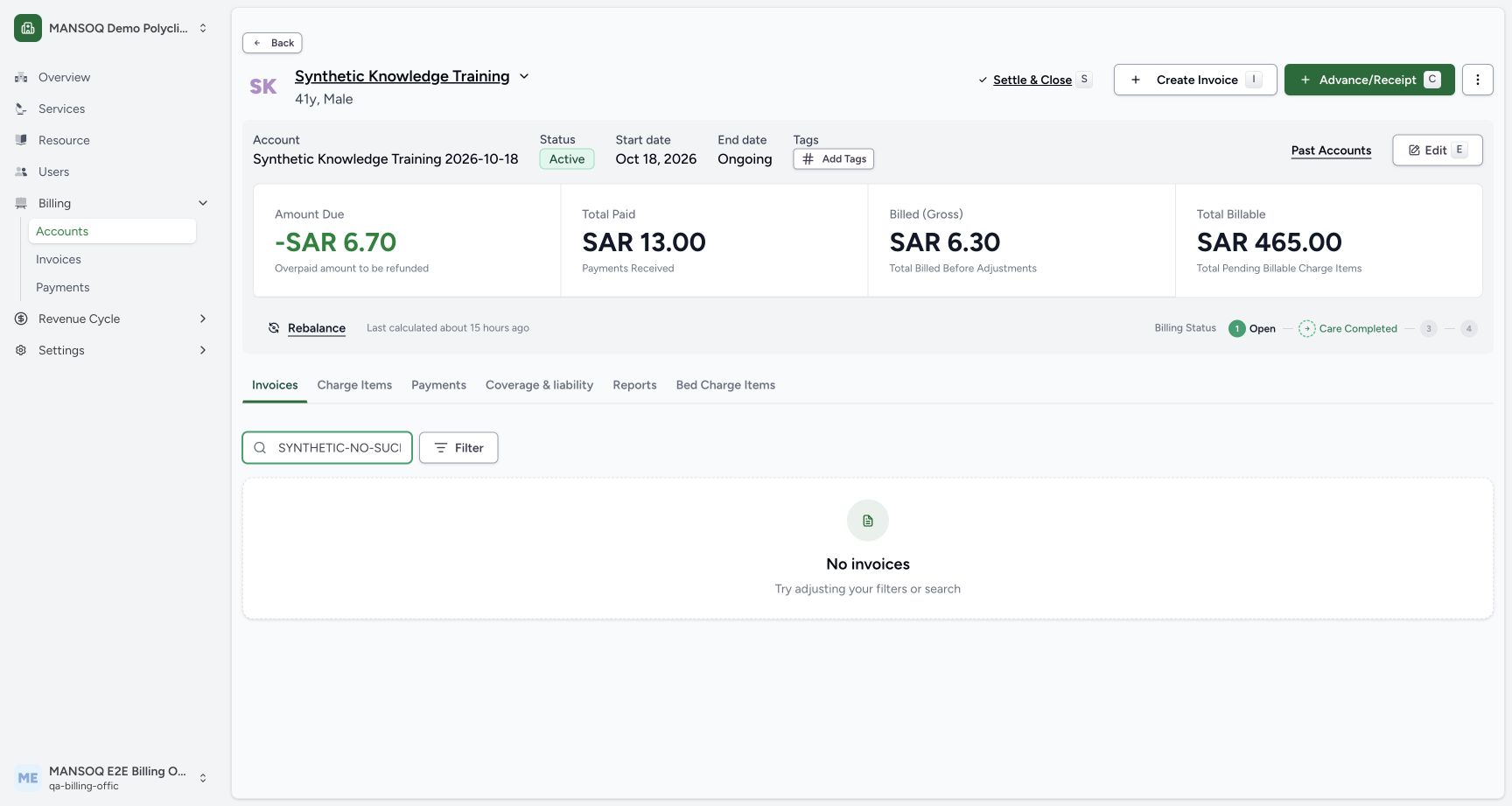Image resolution: width=1512 pixels, height=806 pixels.
Task: Click the No invoices document icon
Action: click(x=868, y=521)
